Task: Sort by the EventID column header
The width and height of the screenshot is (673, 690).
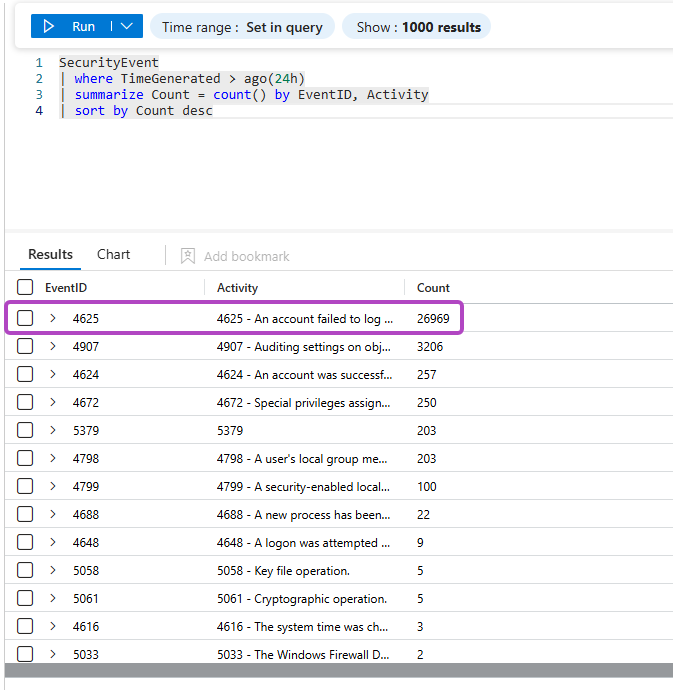Action: 66,288
